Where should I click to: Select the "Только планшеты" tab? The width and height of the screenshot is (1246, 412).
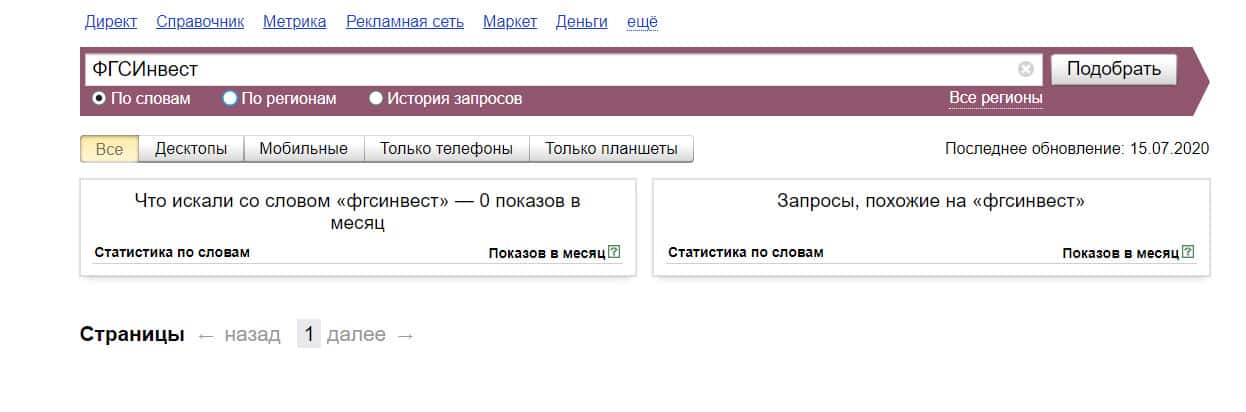click(x=611, y=149)
